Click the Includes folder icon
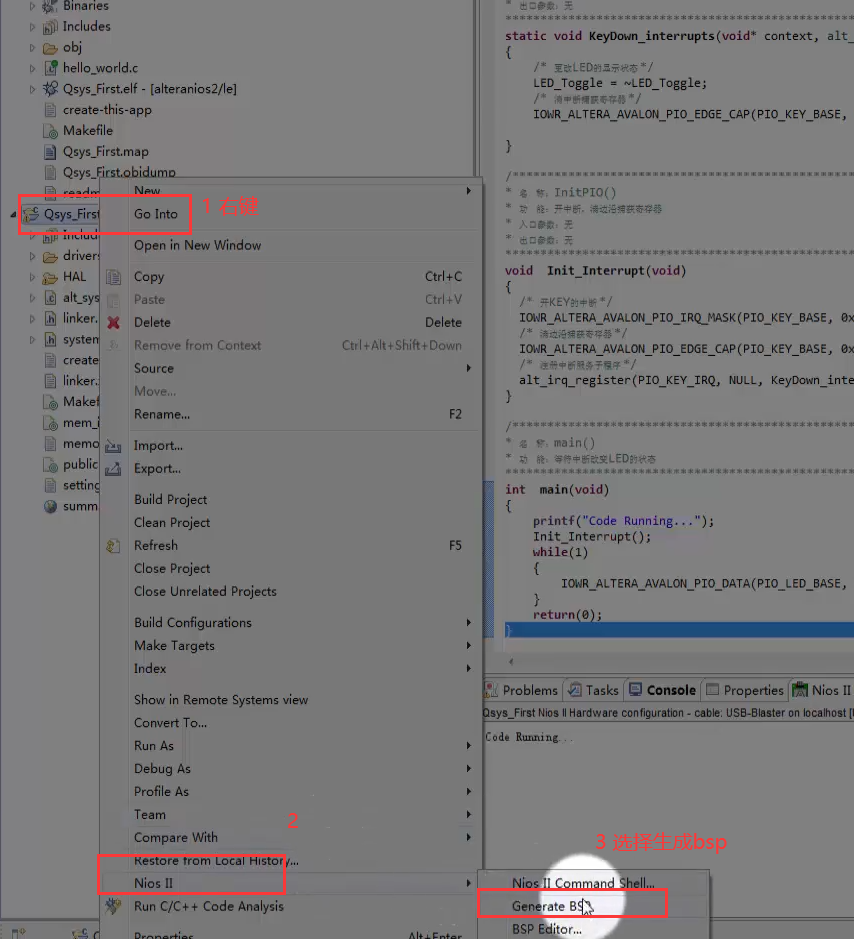The width and height of the screenshot is (854, 939). coord(50,27)
